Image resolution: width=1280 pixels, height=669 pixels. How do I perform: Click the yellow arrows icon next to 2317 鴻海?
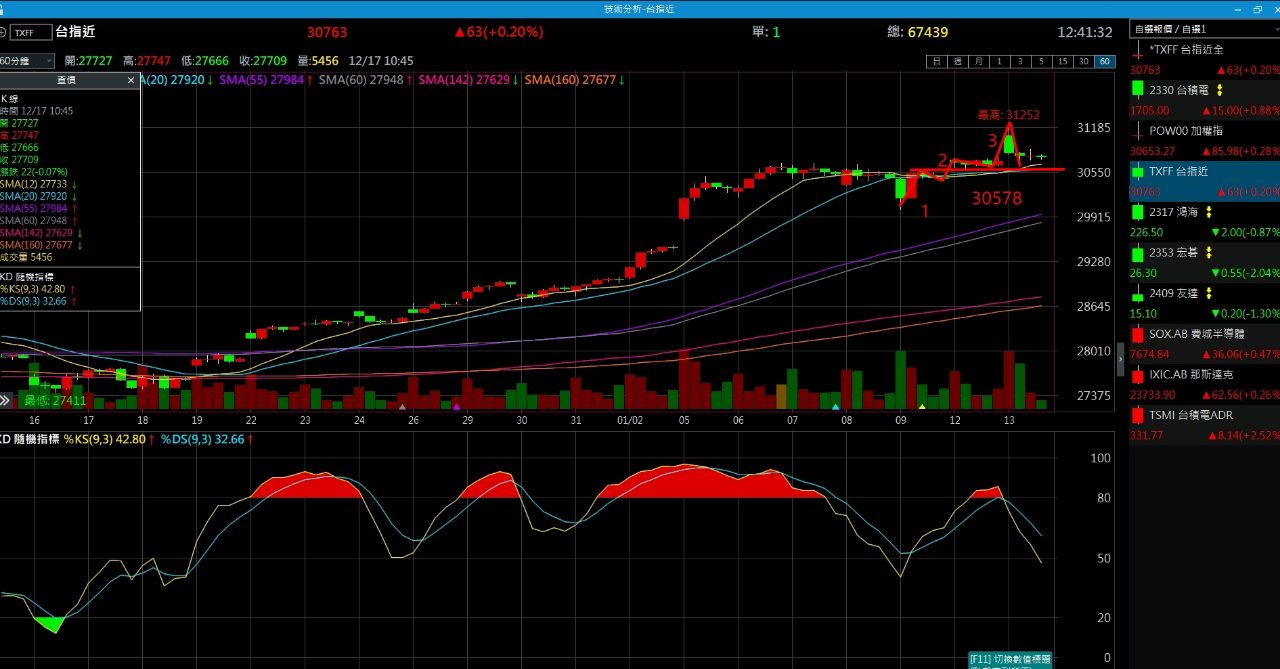[x=1208, y=212]
